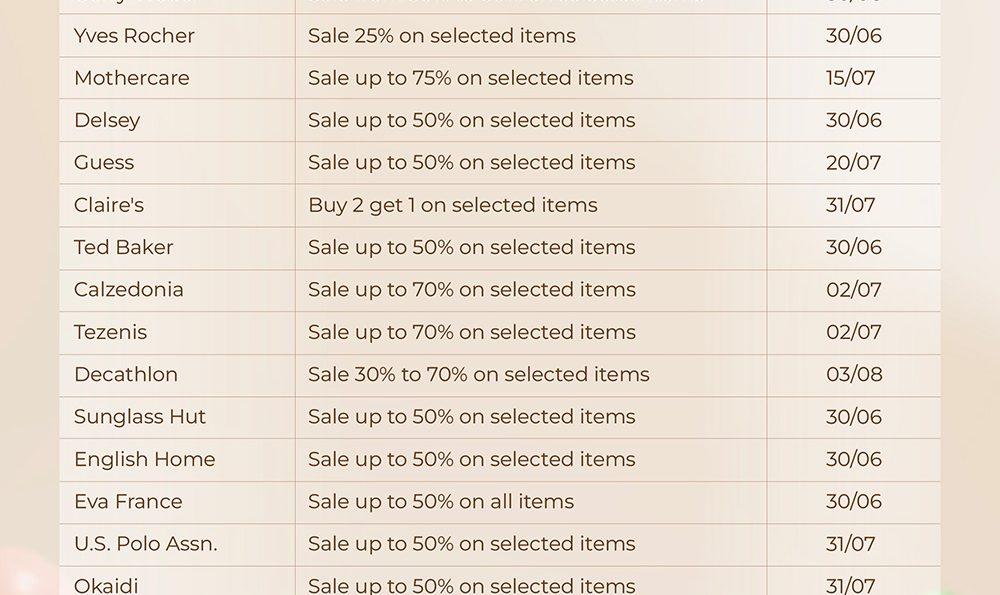Select Yves Rocher Sale 25% offer text
1000x595 pixels.
point(442,36)
